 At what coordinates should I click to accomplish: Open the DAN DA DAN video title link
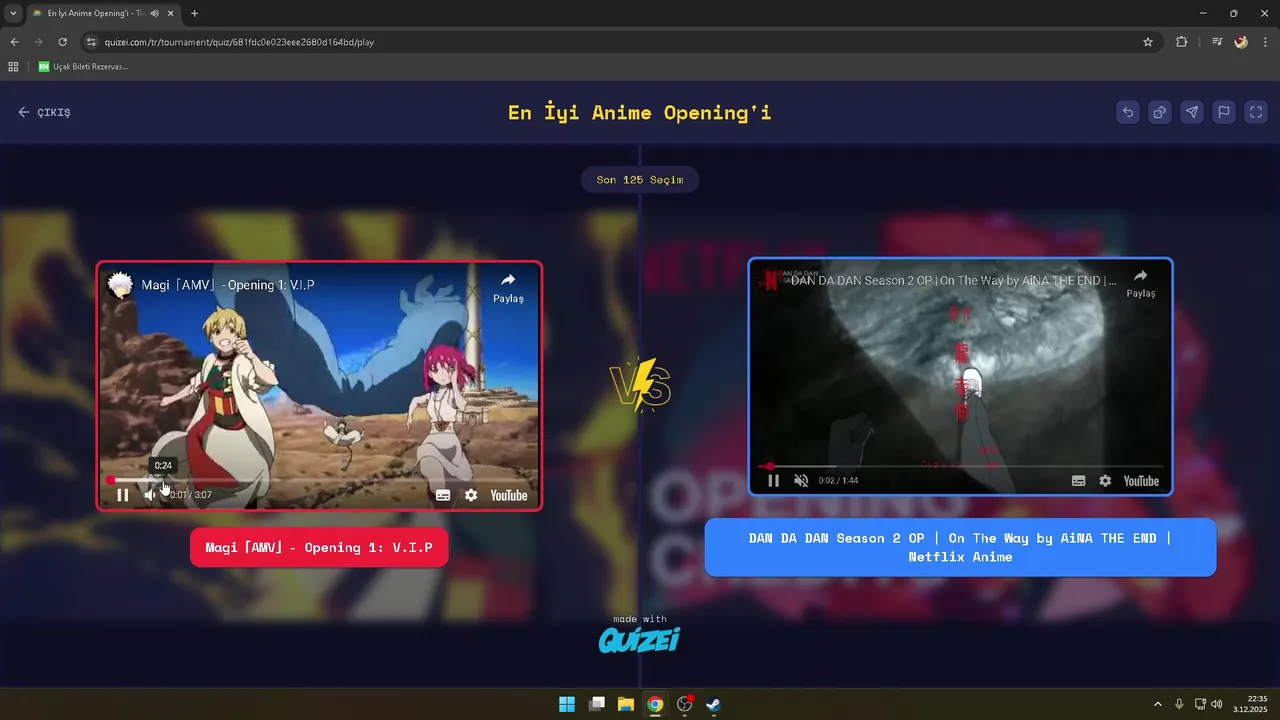pyautogui.click(x=954, y=281)
